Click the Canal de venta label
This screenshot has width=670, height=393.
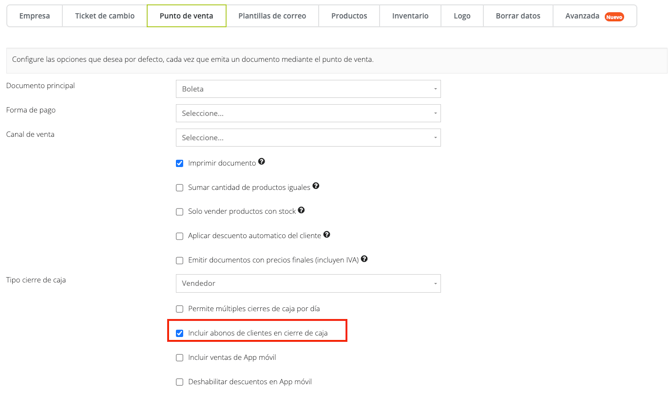30,134
